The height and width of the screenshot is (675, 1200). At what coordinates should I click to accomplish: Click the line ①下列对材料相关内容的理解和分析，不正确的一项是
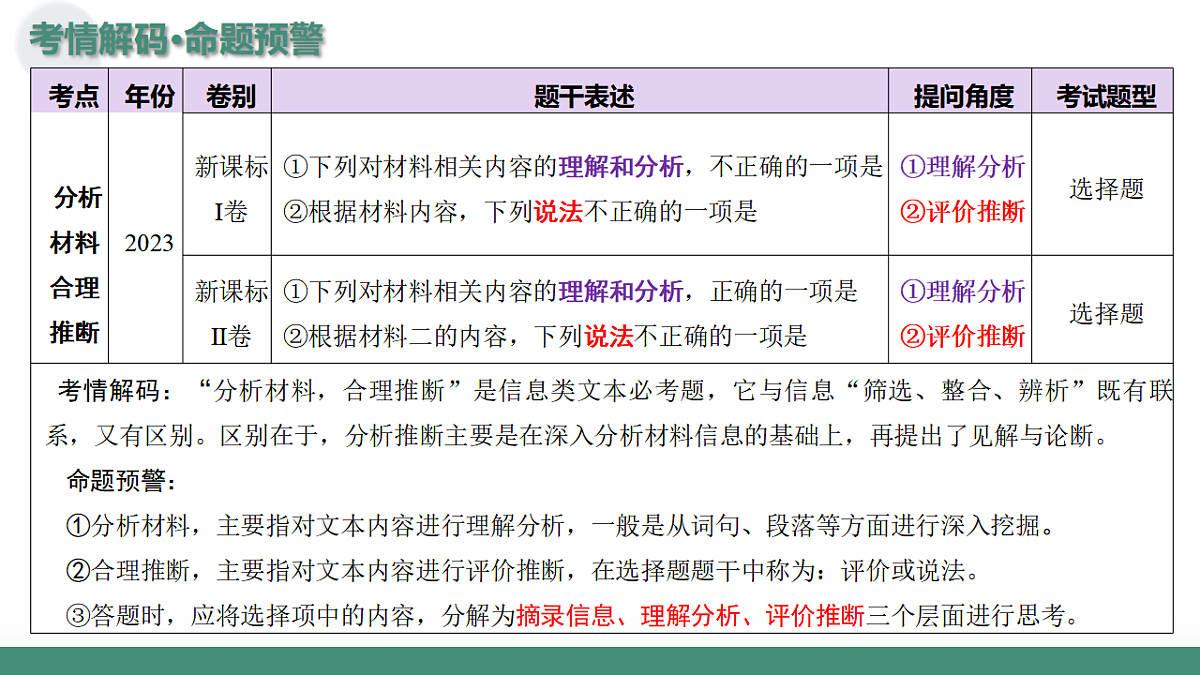(x=583, y=167)
